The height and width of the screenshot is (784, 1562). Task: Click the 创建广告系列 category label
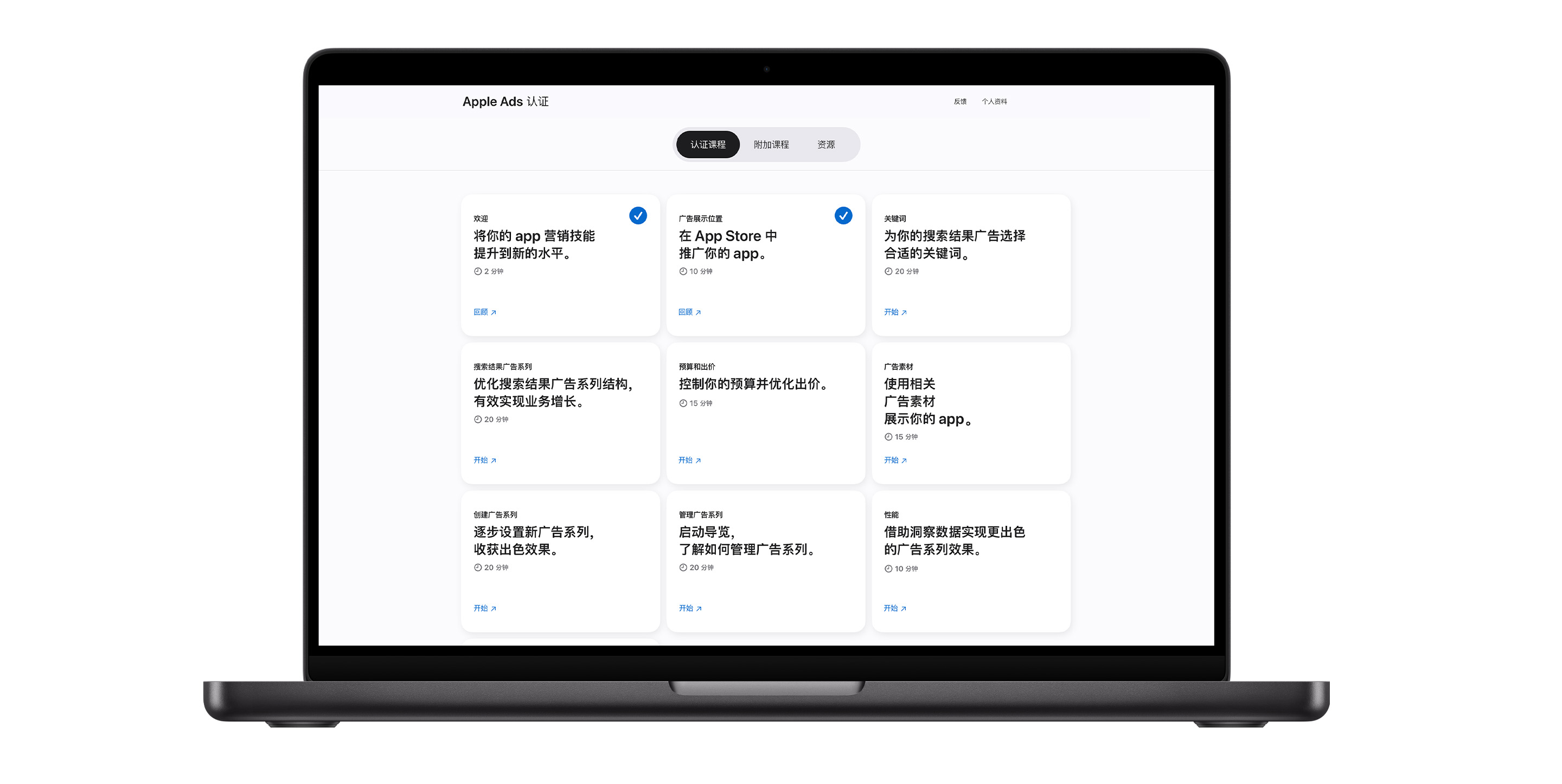[495, 514]
